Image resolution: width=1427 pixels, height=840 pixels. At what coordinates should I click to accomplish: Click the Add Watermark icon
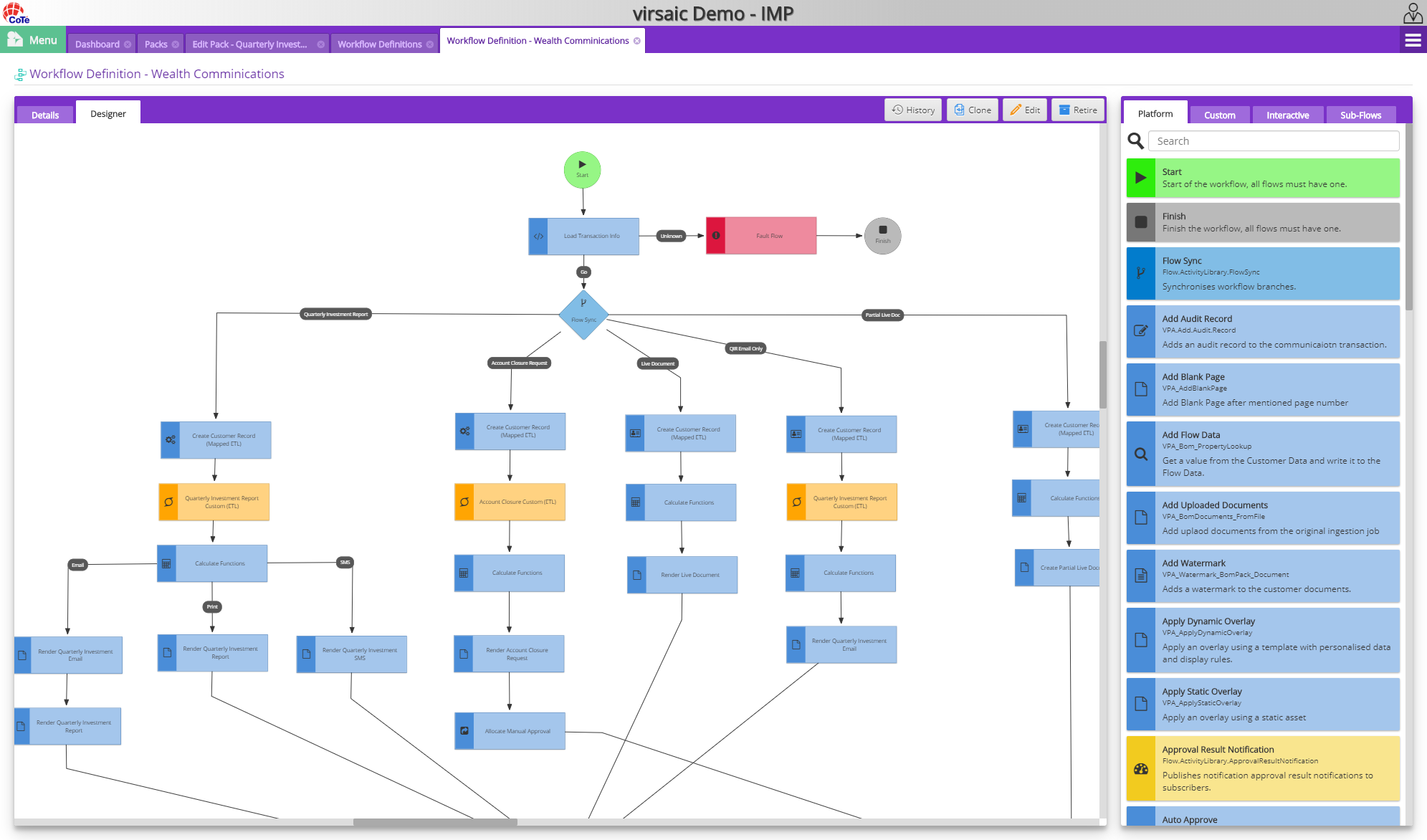1141,576
